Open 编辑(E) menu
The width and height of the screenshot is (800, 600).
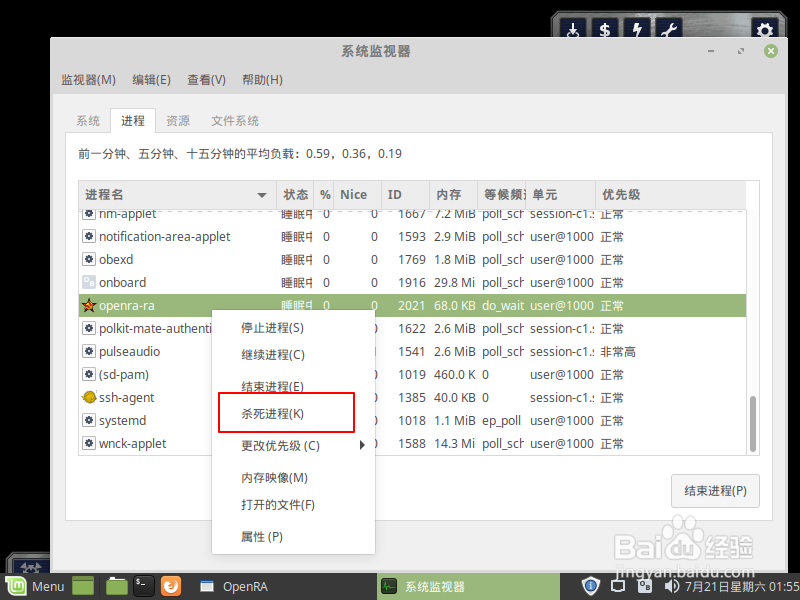[x=151, y=80]
